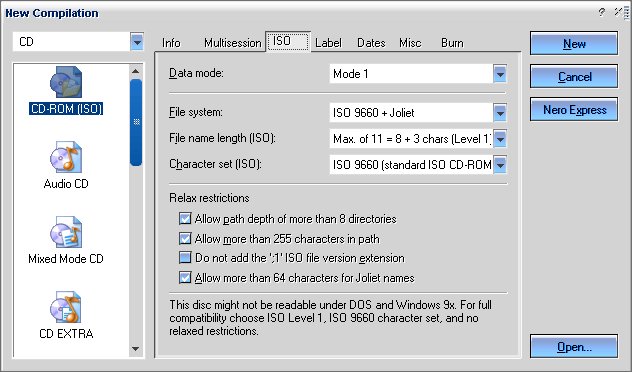The height and width of the screenshot is (372, 632).
Task: Expand the File name length (ISO) dropdown
Action: pyautogui.click(x=500, y=139)
